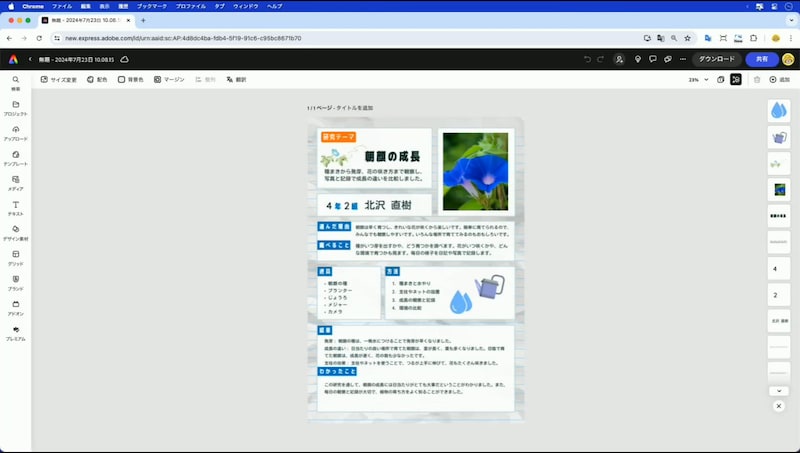
Task: Open the lightbulb tips icon
Action: (x=638, y=59)
